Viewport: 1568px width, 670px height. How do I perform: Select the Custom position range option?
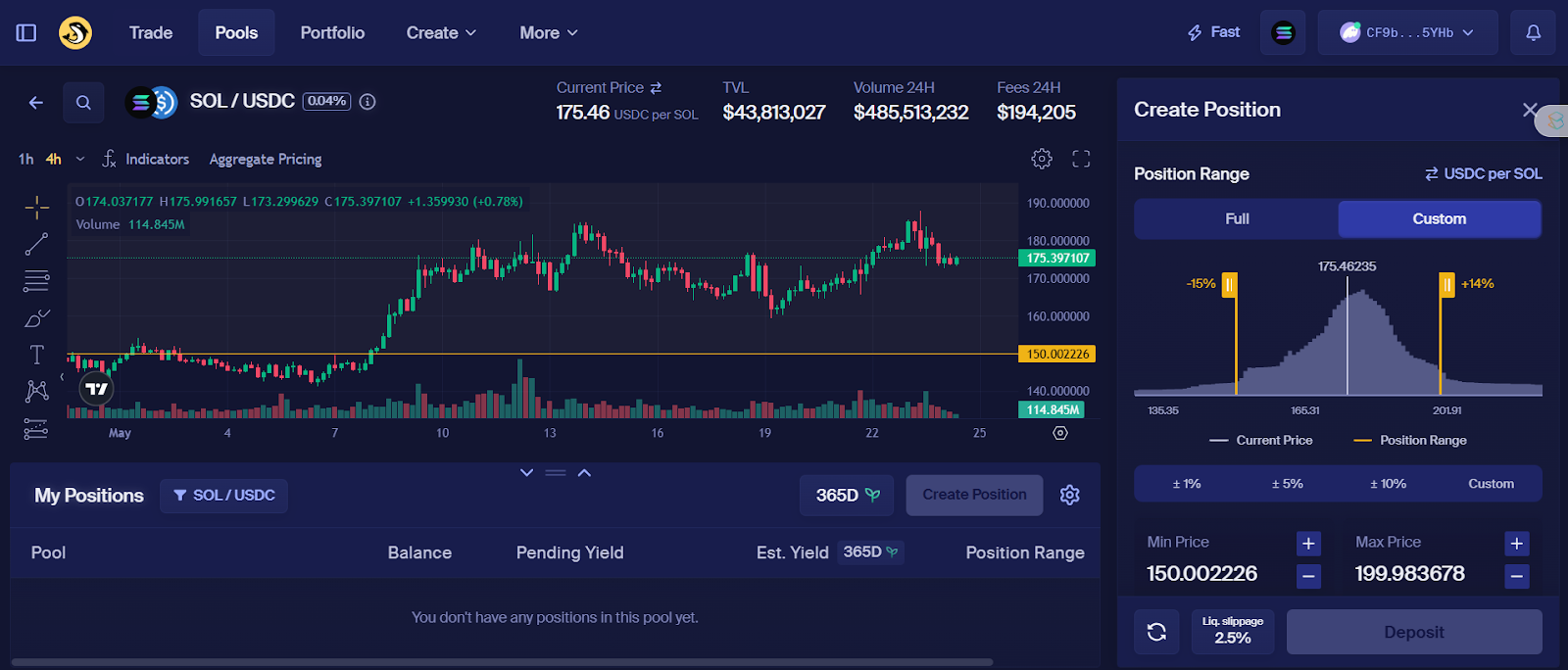click(1439, 218)
